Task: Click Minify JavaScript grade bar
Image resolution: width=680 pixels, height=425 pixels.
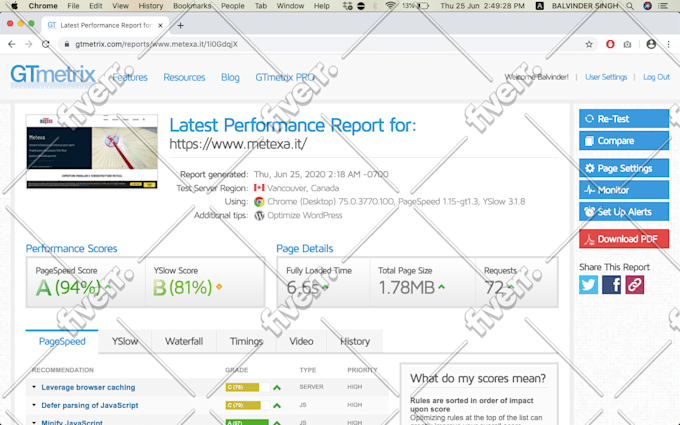Action: (x=247, y=422)
